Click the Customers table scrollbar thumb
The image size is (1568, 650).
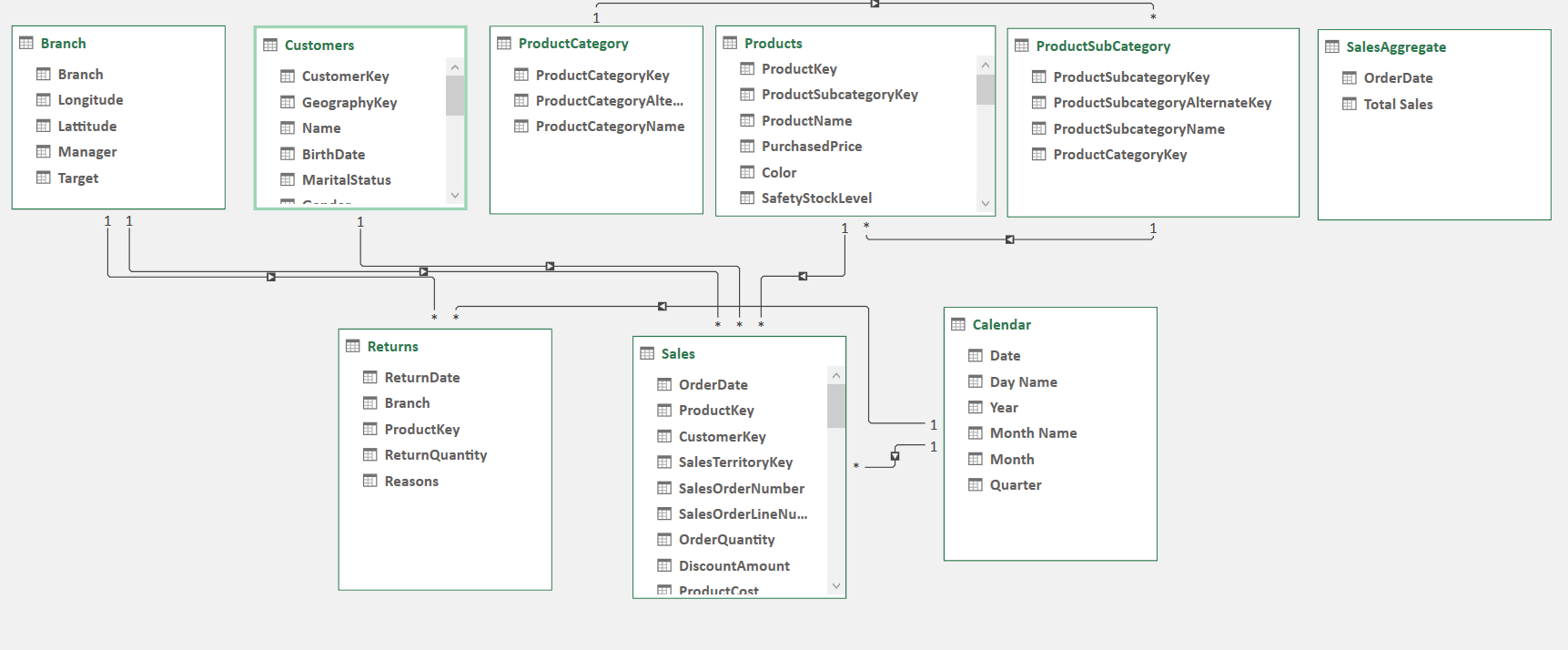(x=455, y=96)
